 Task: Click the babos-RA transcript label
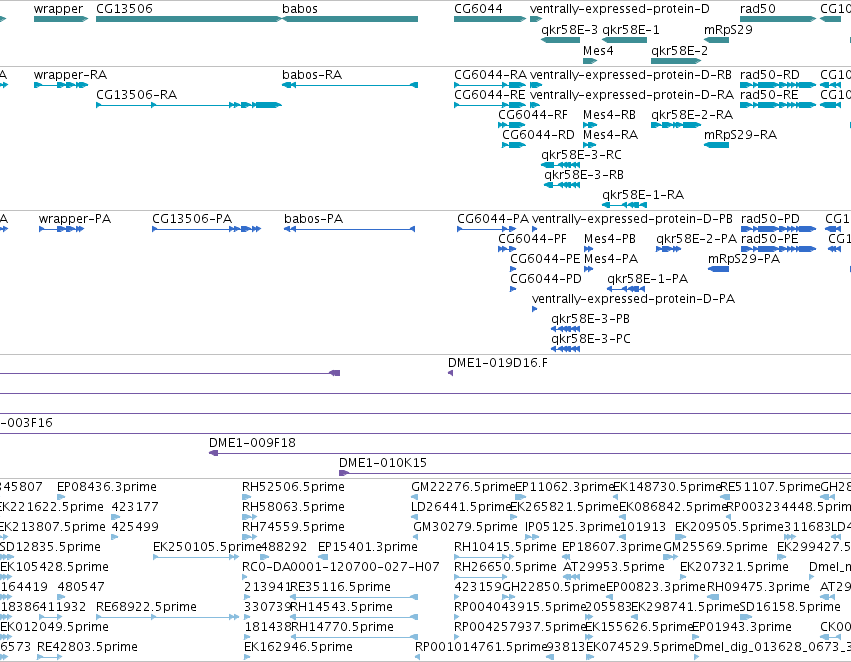point(312,75)
